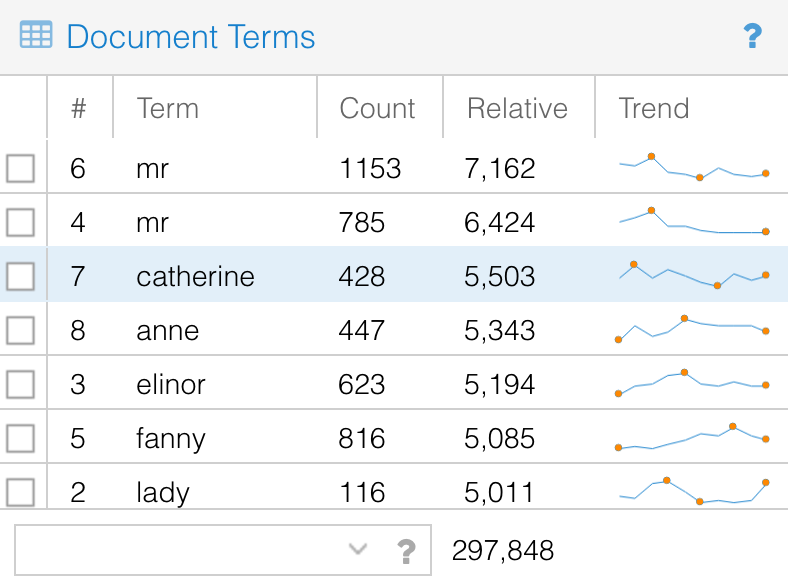Click the help icon beside the search box

coord(406,550)
